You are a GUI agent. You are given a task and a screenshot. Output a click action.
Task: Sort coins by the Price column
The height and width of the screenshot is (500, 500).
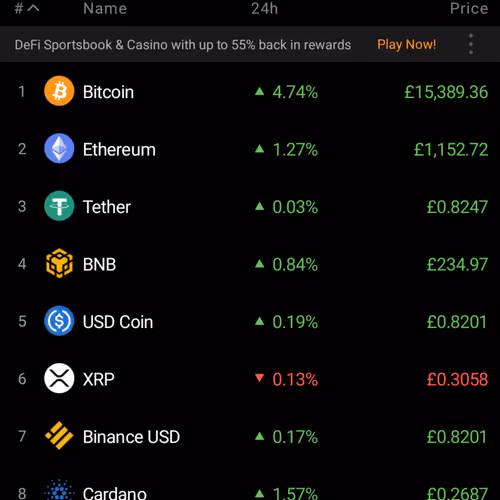click(469, 8)
